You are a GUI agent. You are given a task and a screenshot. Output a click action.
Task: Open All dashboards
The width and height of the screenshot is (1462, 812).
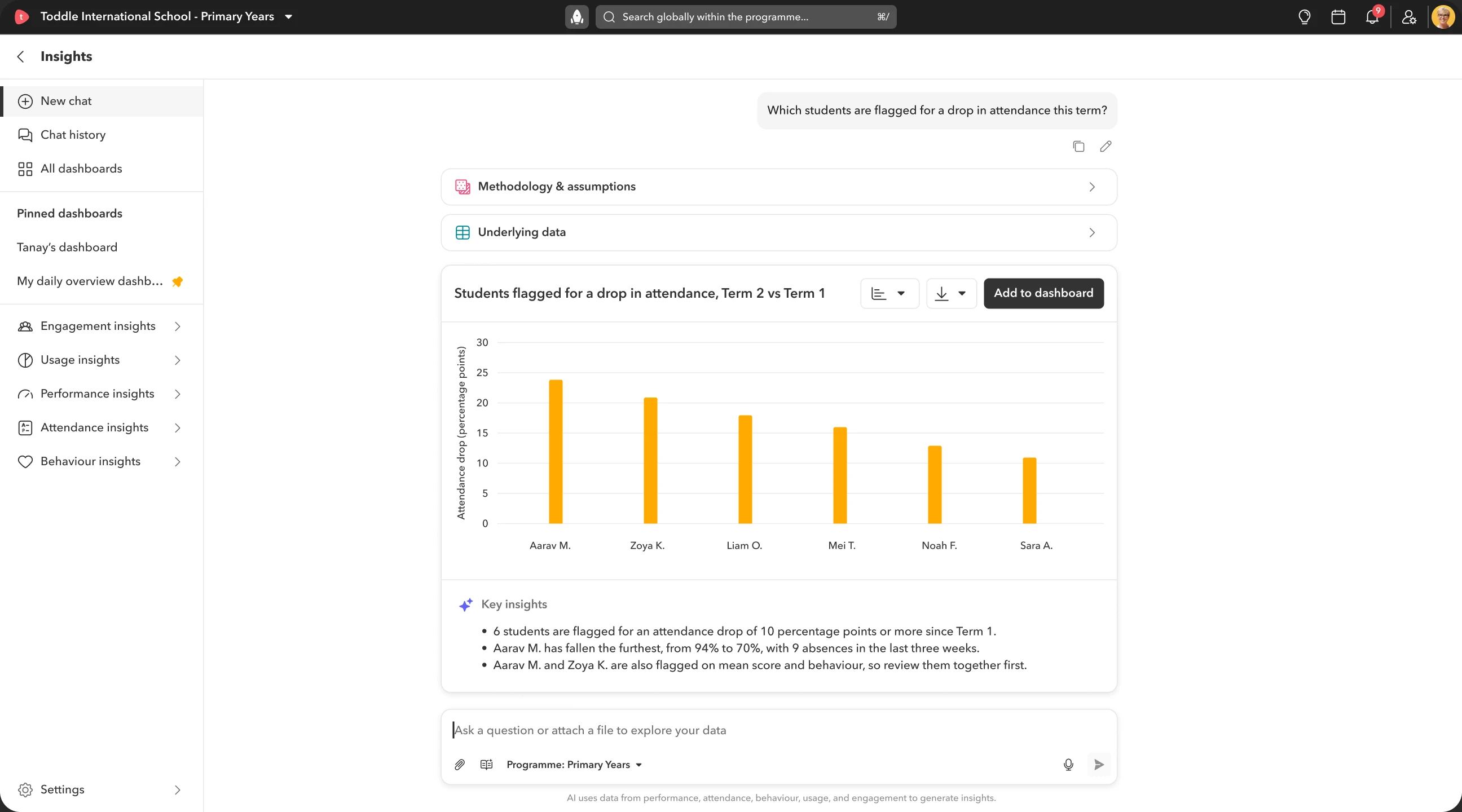[x=102, y=169]
